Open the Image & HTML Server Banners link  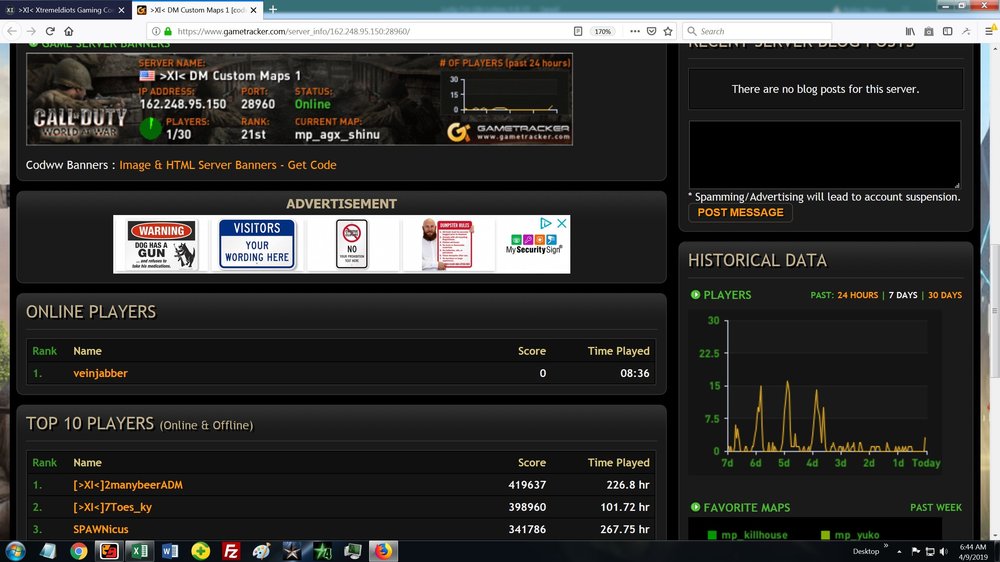(228, 165)
